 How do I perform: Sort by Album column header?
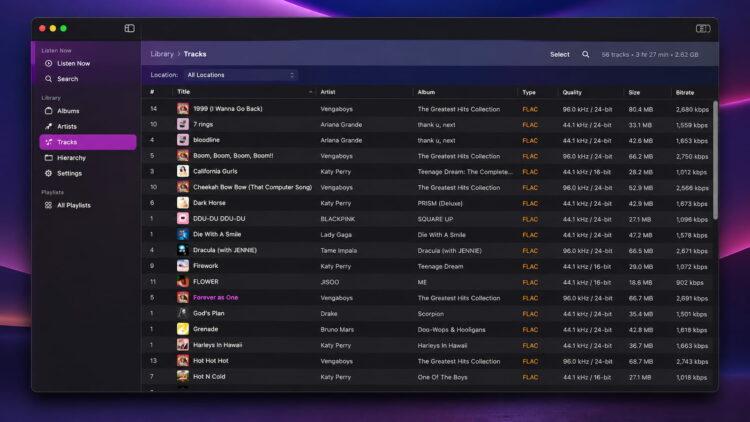pyautogui.click(x=426, y=92)
